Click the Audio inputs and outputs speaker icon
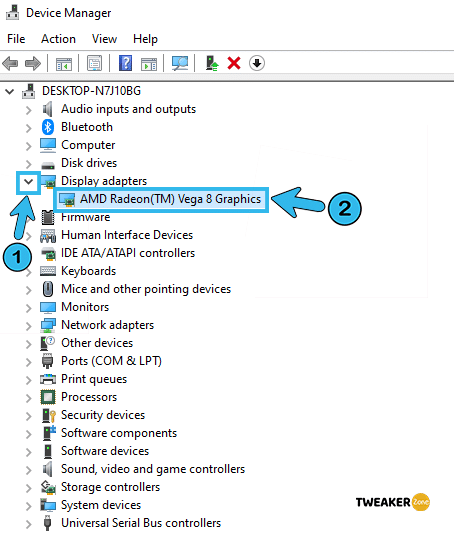Screen dimensions: 454x537 pos(48,109)
